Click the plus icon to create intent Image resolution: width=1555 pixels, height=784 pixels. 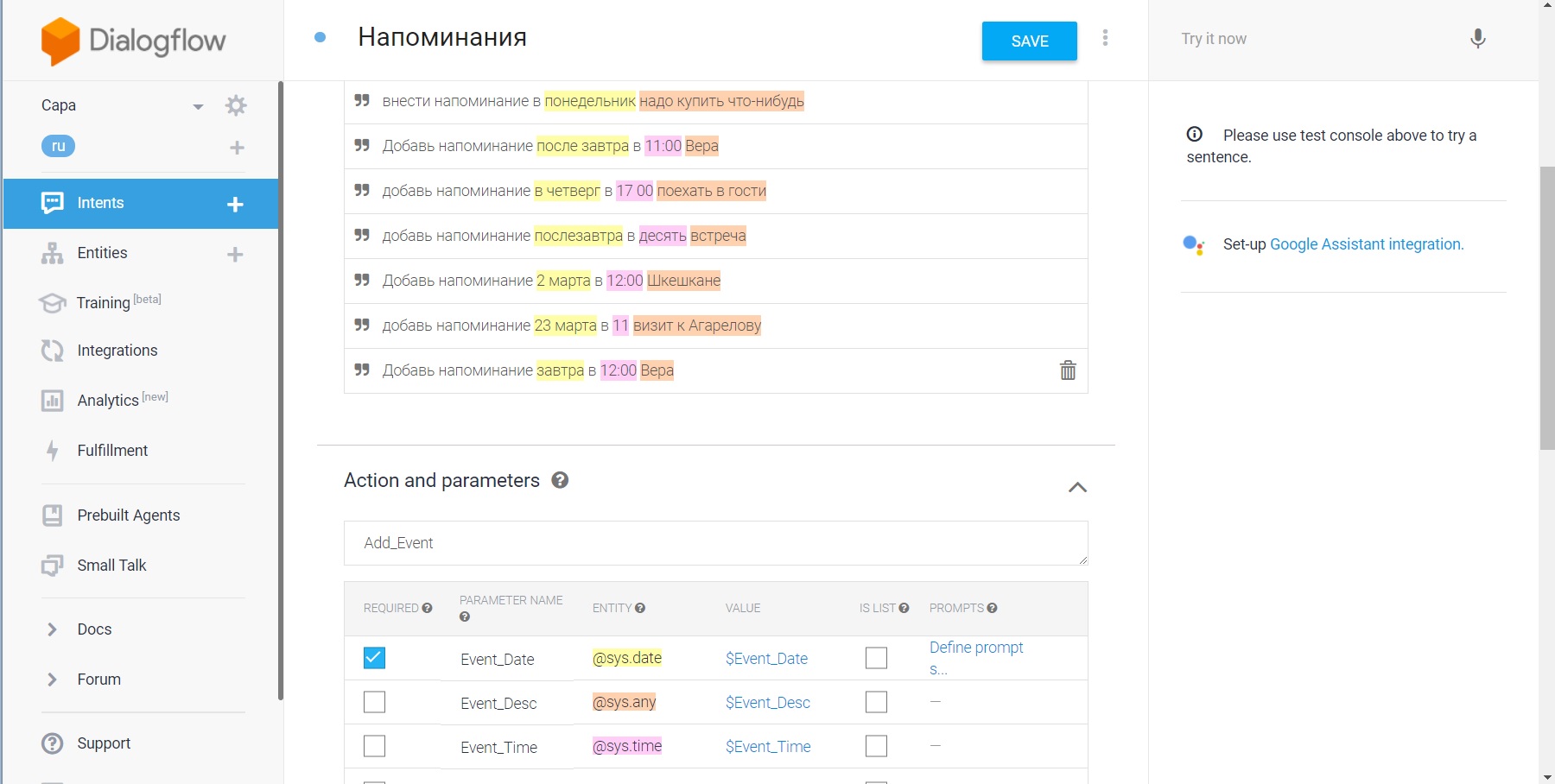235,204
